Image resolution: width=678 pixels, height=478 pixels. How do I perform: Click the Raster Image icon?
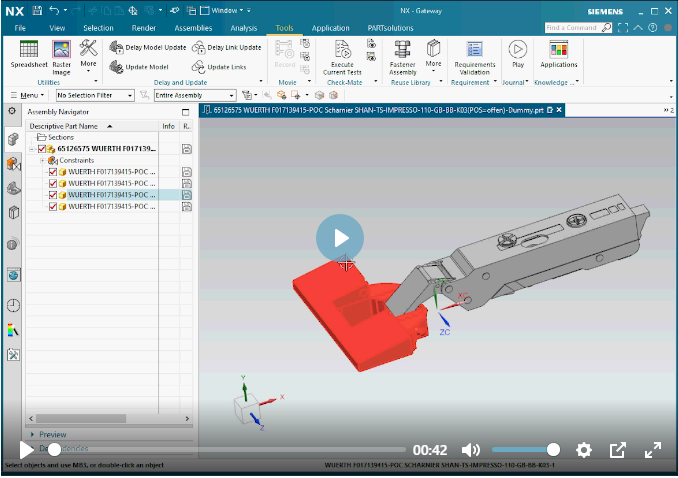[x=61, y=54]
